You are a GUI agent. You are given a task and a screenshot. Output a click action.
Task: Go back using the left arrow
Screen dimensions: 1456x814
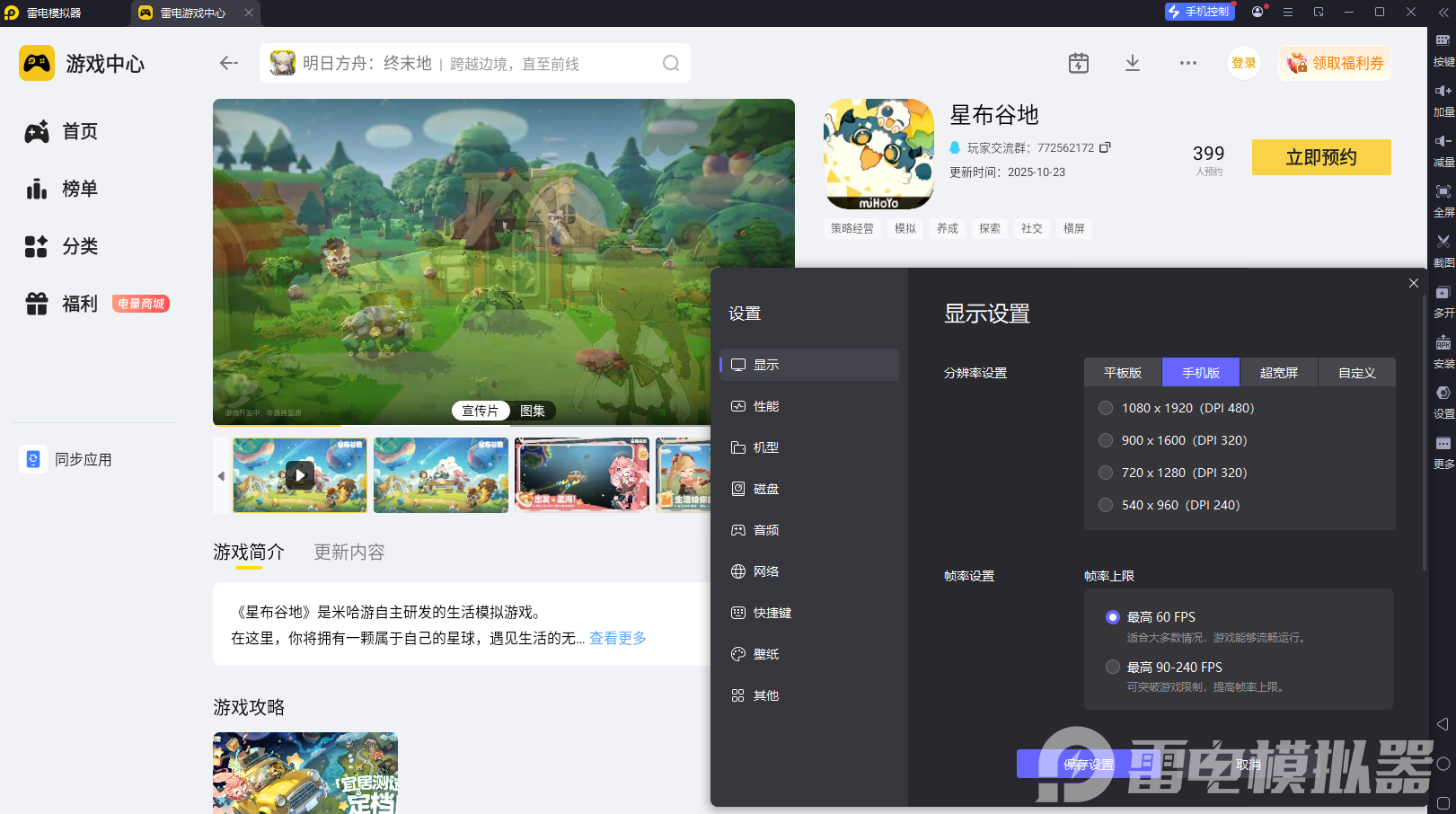coord(229,63)
